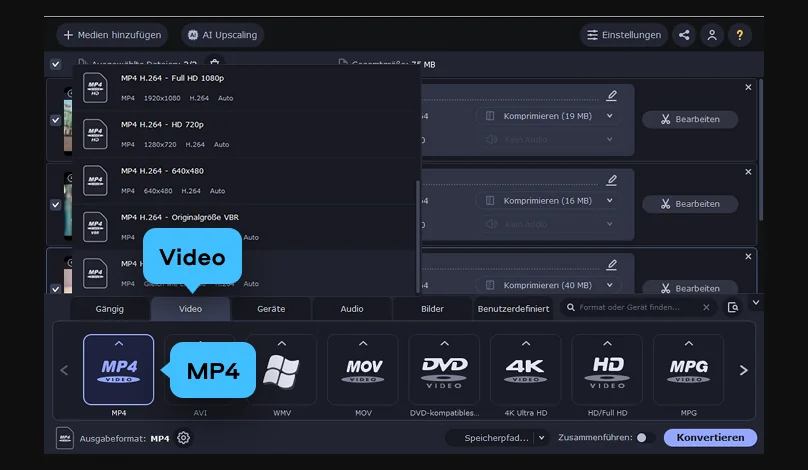Select the MPG video format icon
This screenshot has width=808, height=470.
[x=688, y=369]
